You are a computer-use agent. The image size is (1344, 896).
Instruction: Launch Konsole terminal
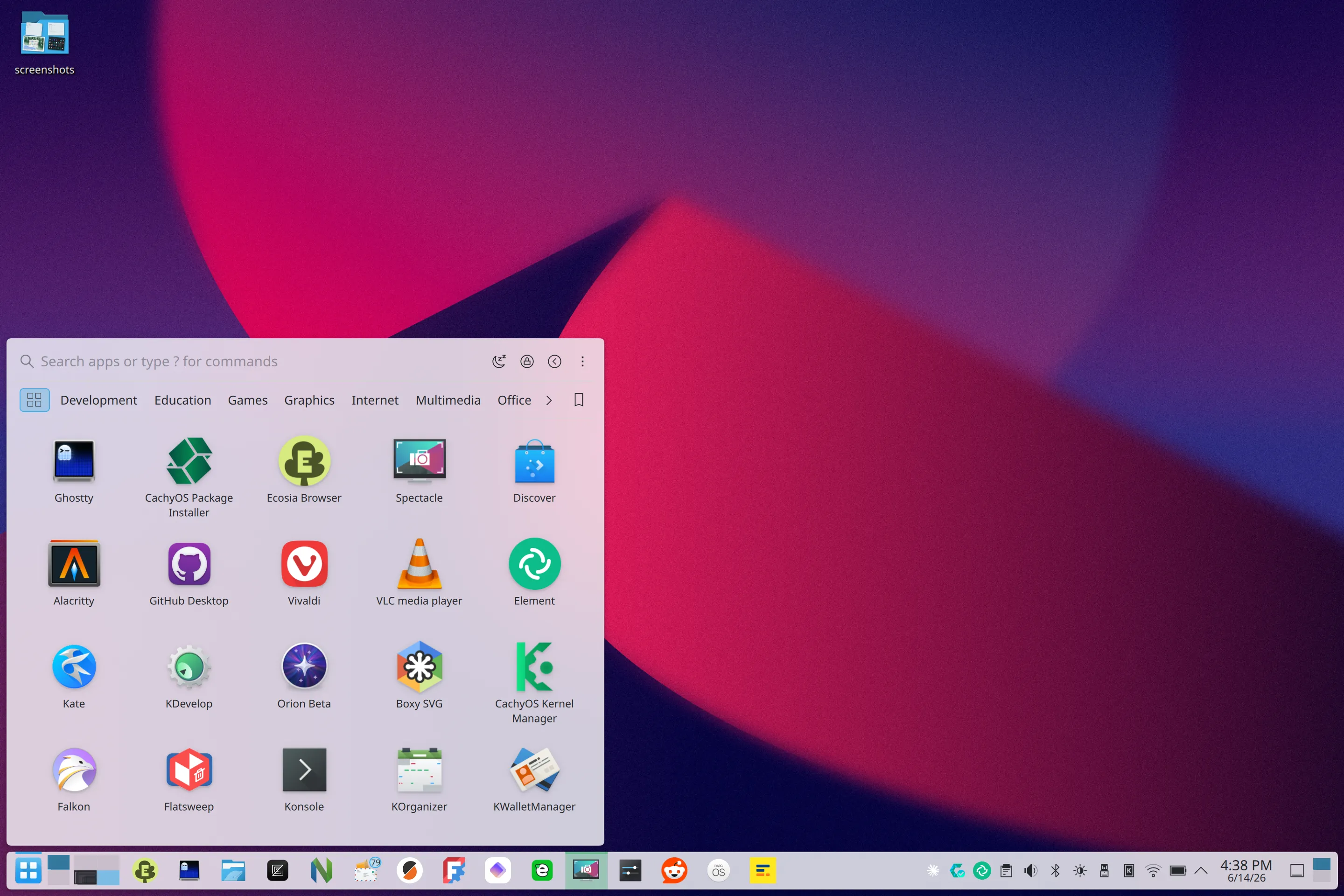pos(304,779)
